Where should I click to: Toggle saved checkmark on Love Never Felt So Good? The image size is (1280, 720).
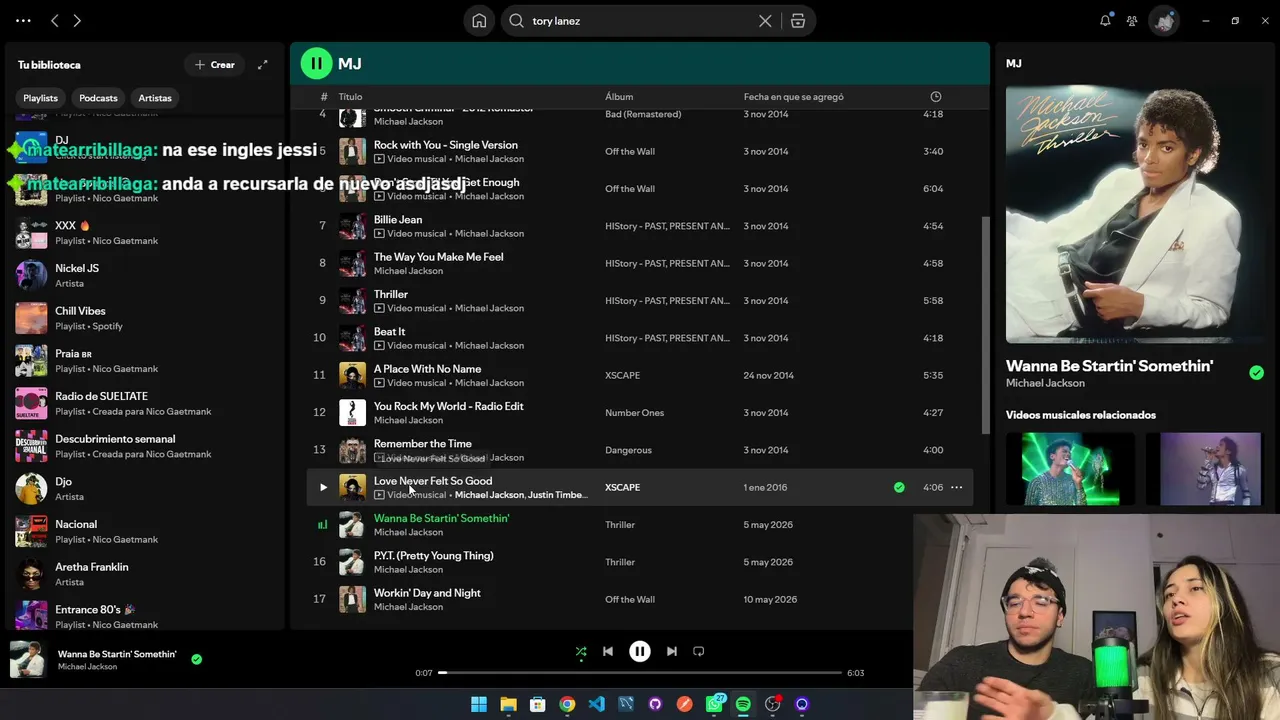click(x=899, y=488)
